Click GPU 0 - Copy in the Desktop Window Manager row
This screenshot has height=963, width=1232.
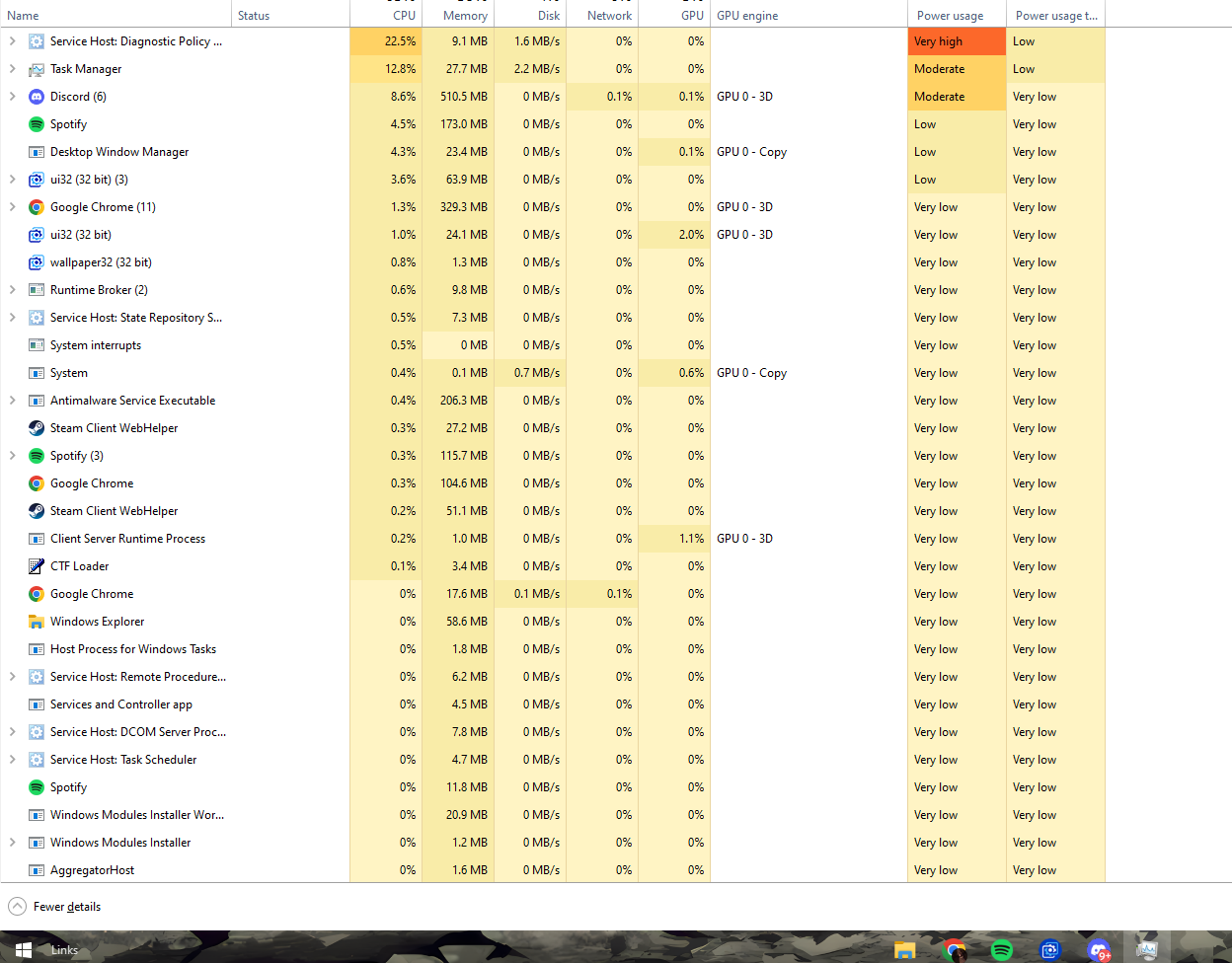click(751, 152)
